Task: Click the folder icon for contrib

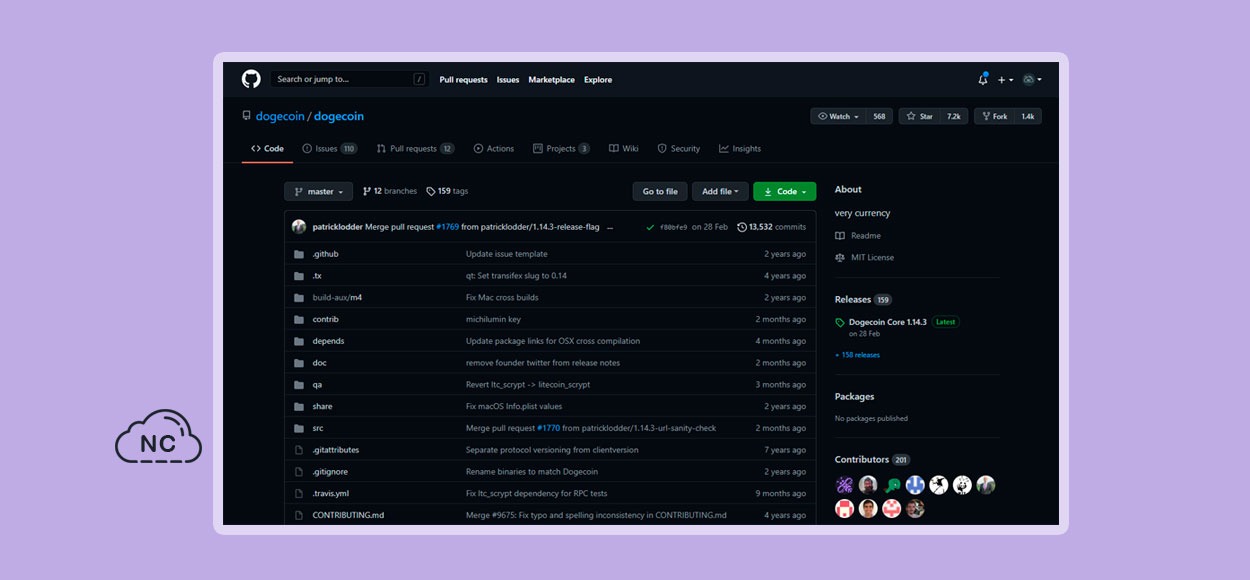Action: [298, 319]
